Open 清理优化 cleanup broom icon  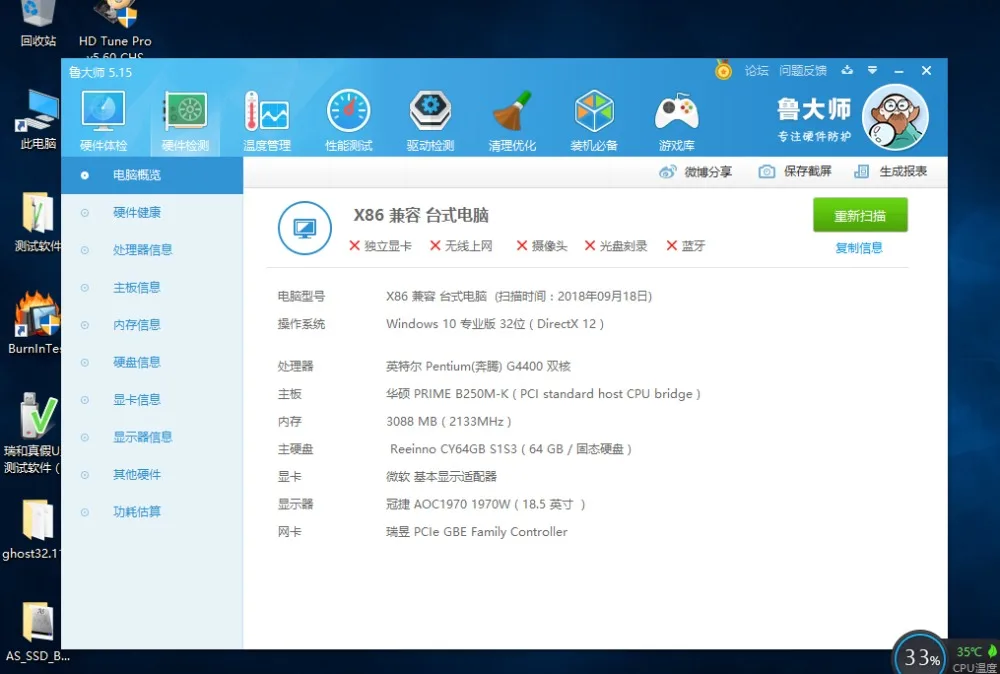(x=512, y=120)
